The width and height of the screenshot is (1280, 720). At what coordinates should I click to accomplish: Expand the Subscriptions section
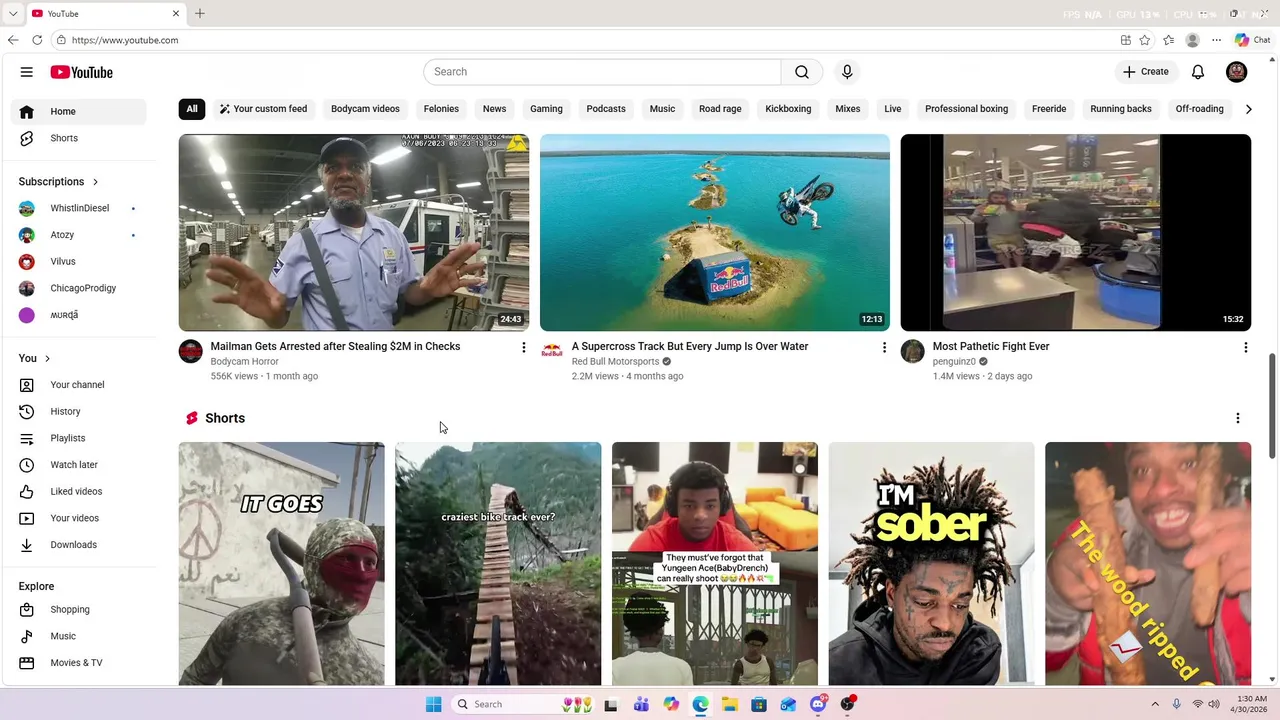[58, 181]
